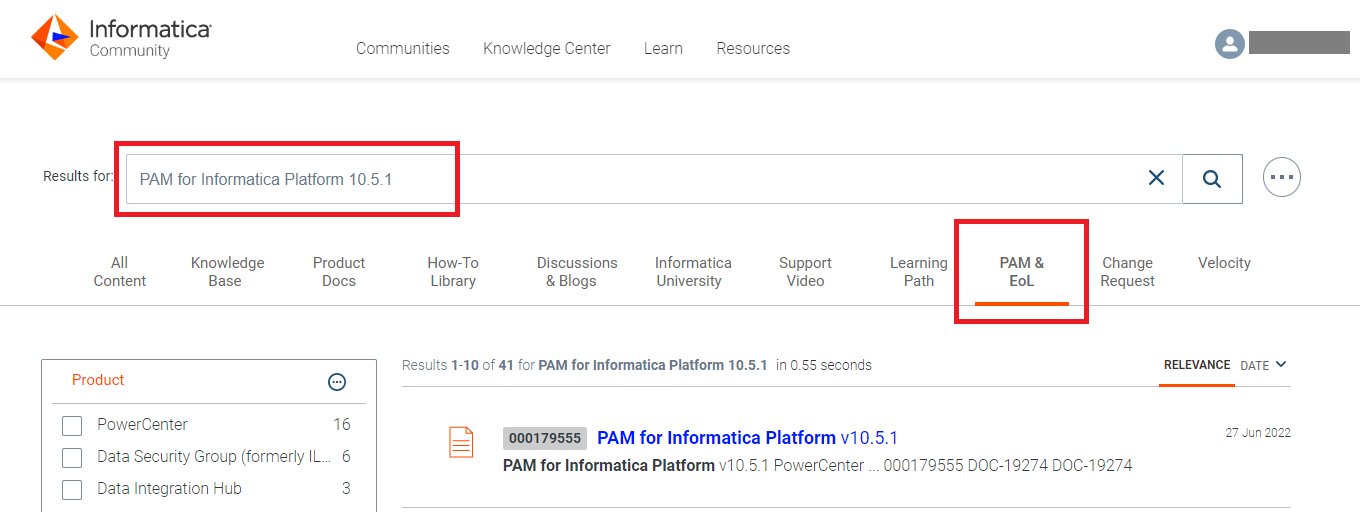Switch to the Discussions & Blogs tab
The image size is (1360, 512).
pyautogui.click(x=577, y=272)
